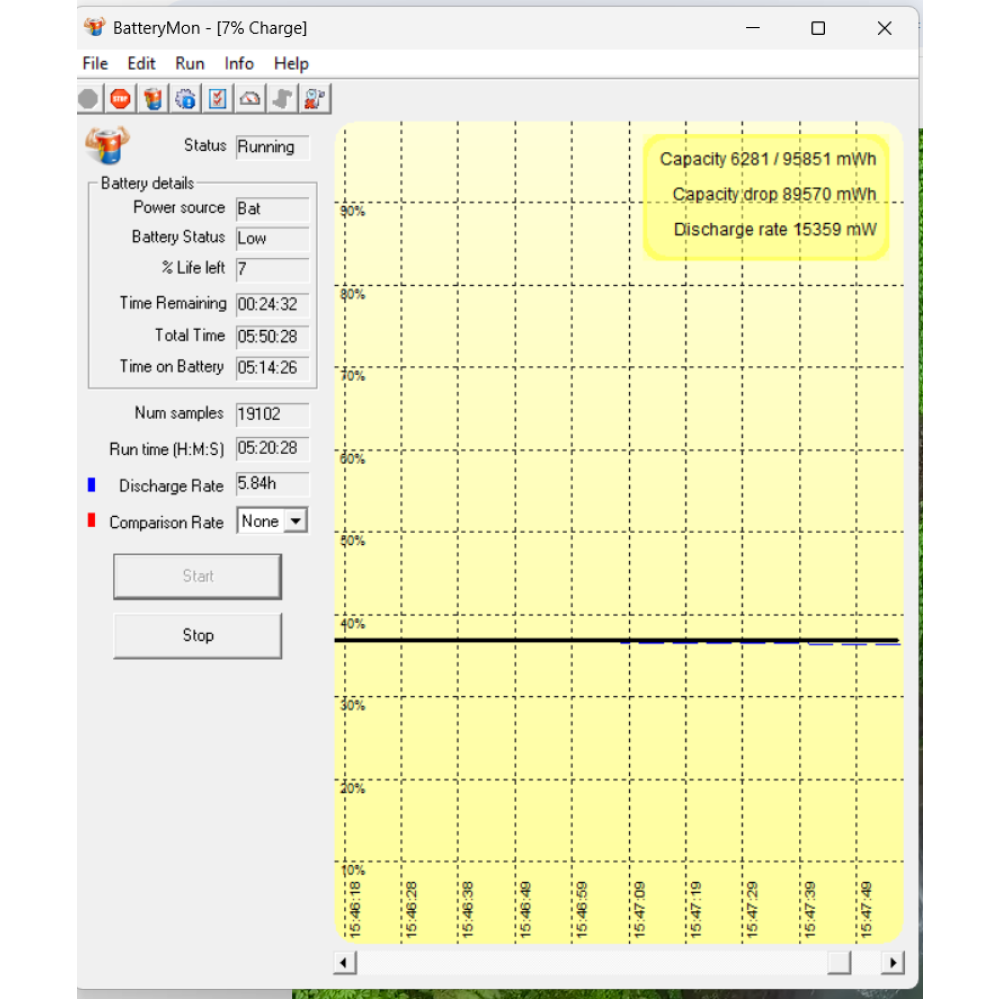Click the Status field showing Running
The width and height of the screenshot is (1000, 1000).
pyautogui.click(x=272, y=147)
